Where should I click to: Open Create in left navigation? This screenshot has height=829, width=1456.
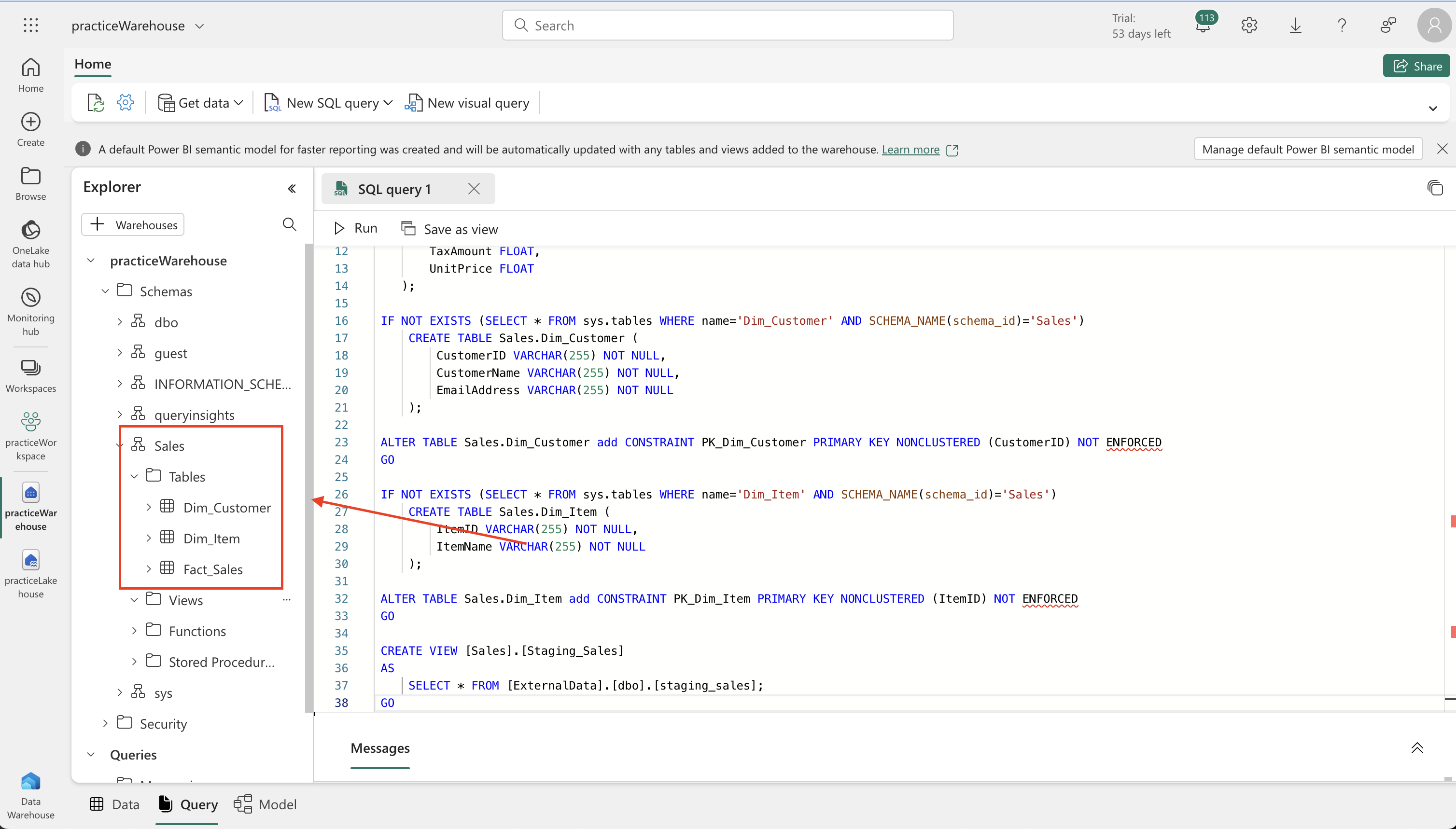tap(31, 129)
